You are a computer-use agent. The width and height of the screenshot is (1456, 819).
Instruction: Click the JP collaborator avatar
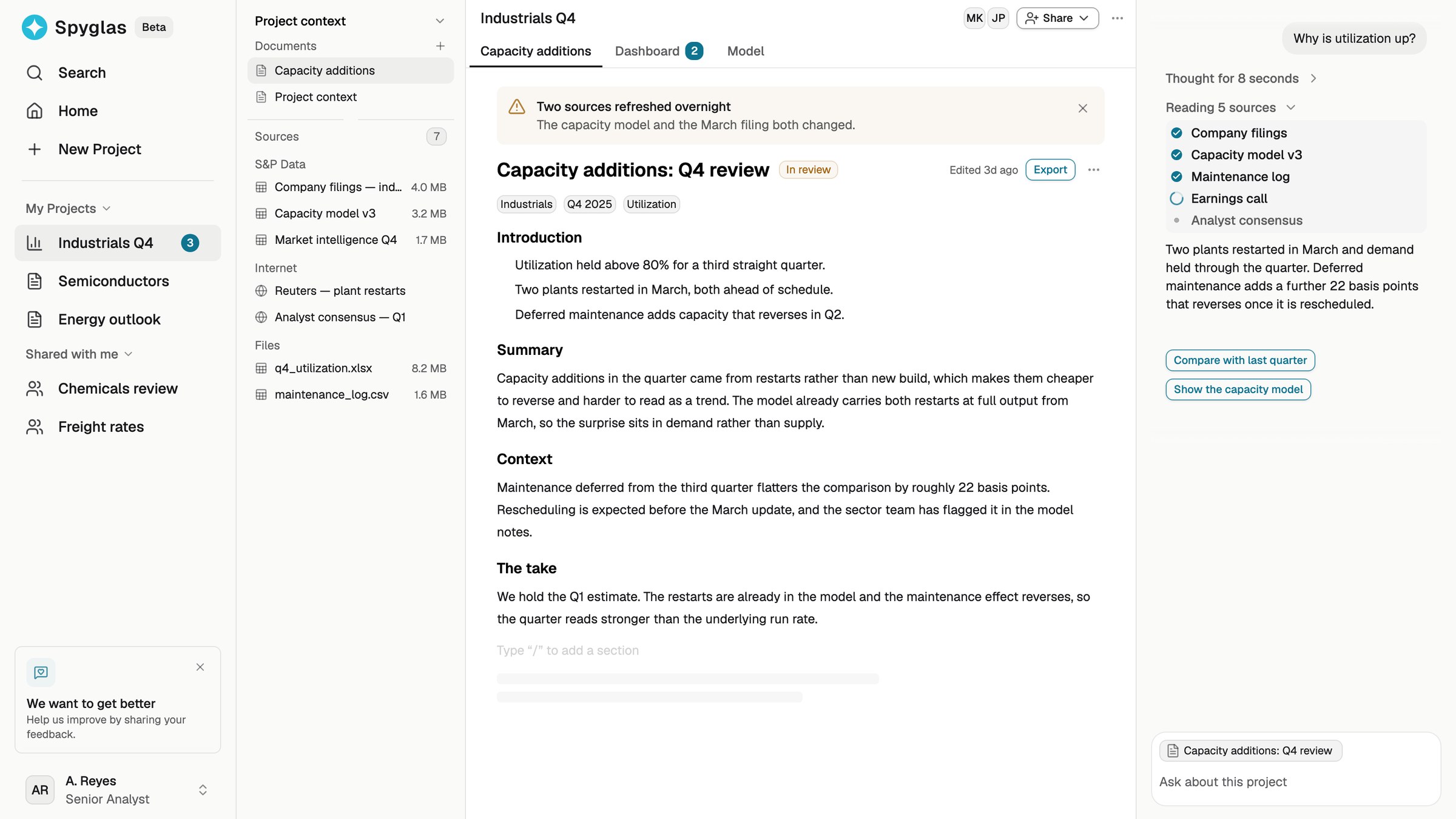pyautogui.click(x=998, y=18)
